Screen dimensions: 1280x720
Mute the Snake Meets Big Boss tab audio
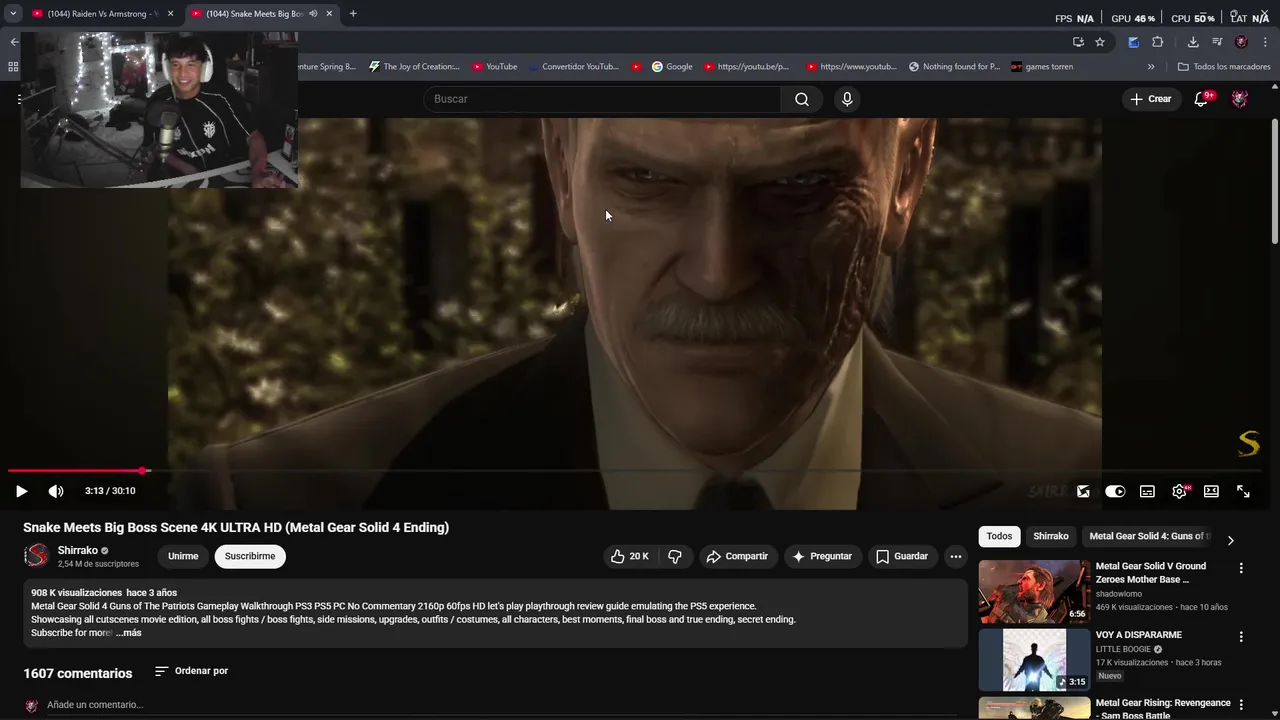tap(313, 14)
